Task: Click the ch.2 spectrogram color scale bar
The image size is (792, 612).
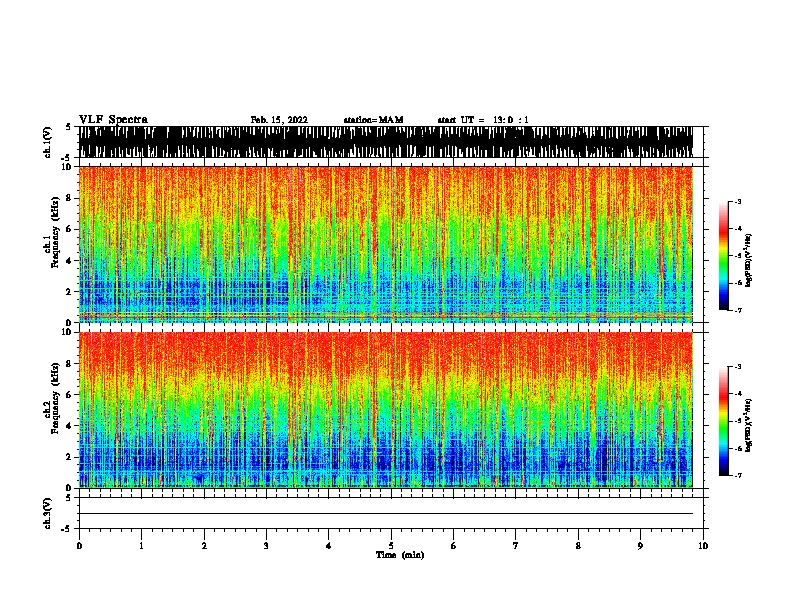Action: pos(724,421)
